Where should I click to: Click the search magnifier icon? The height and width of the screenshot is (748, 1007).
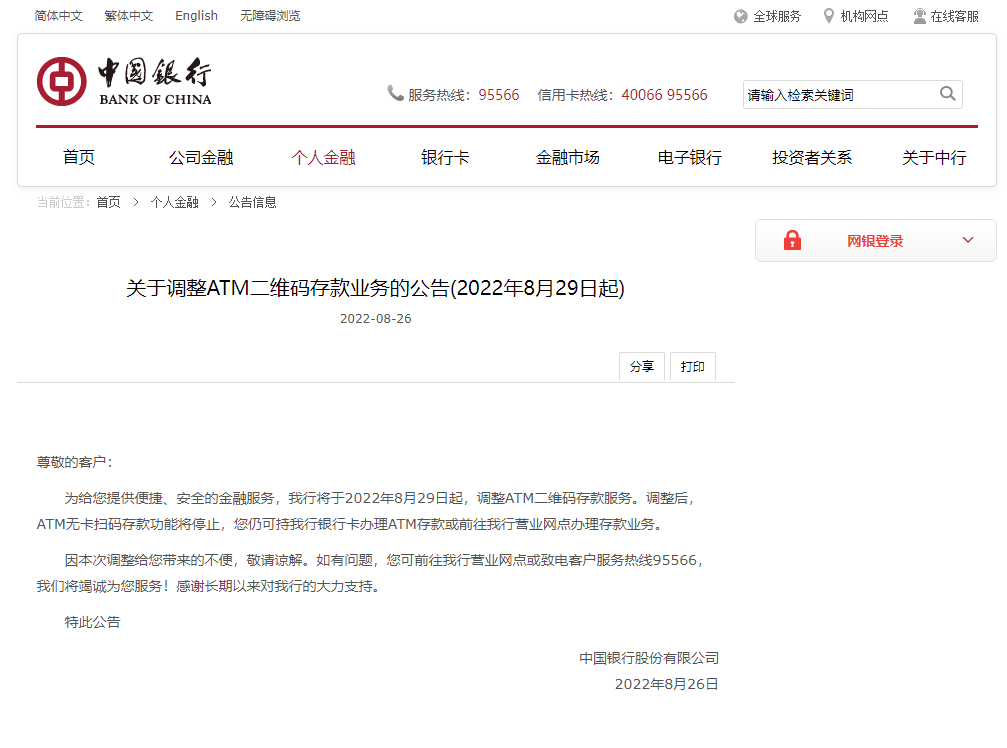pyautogui.click(x=947, y=94)
